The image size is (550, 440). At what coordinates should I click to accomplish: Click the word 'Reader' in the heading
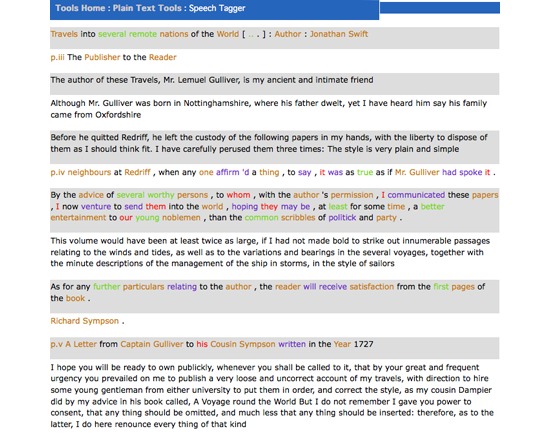pos(162,57)
